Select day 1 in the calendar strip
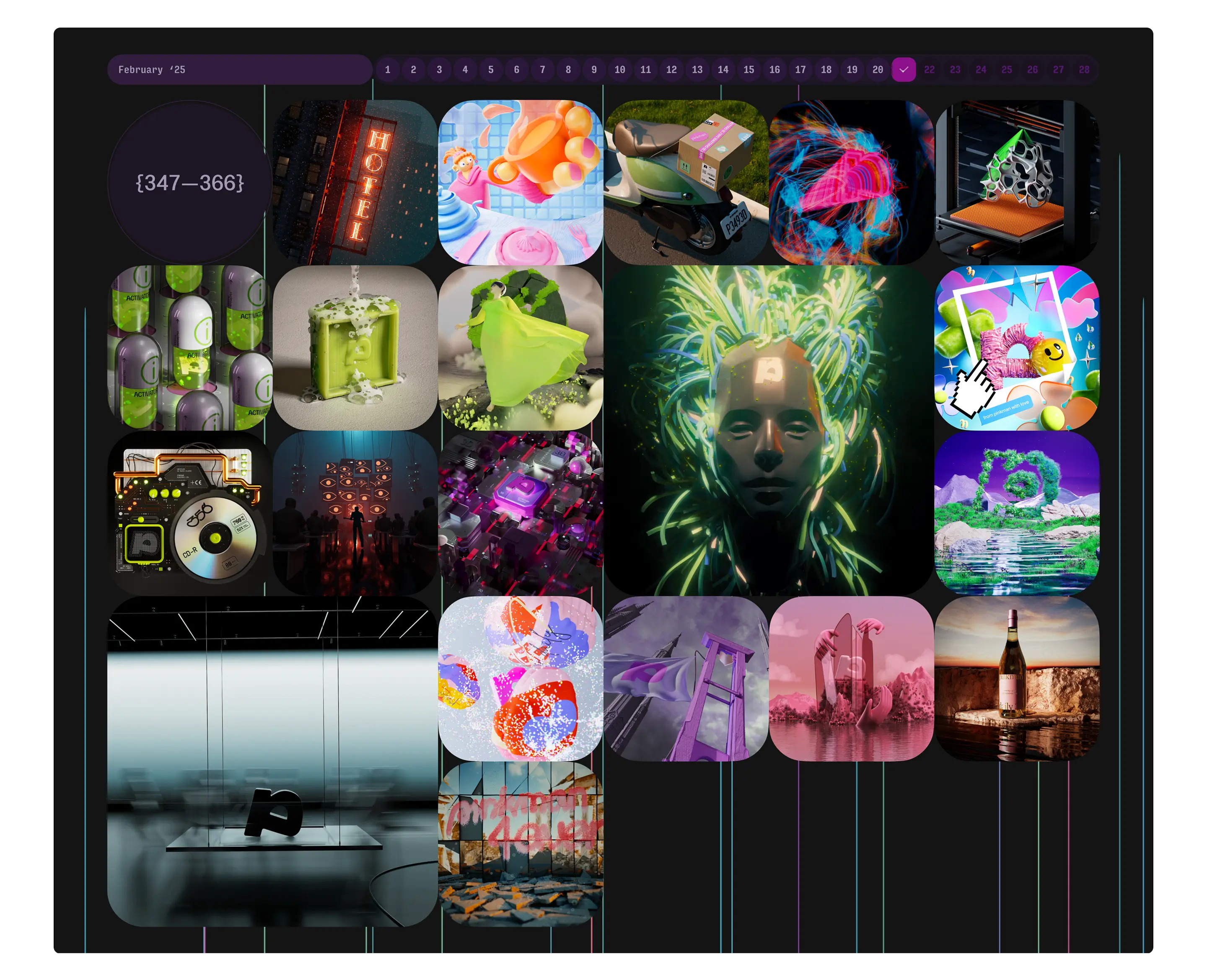 [x=387, y=70]
